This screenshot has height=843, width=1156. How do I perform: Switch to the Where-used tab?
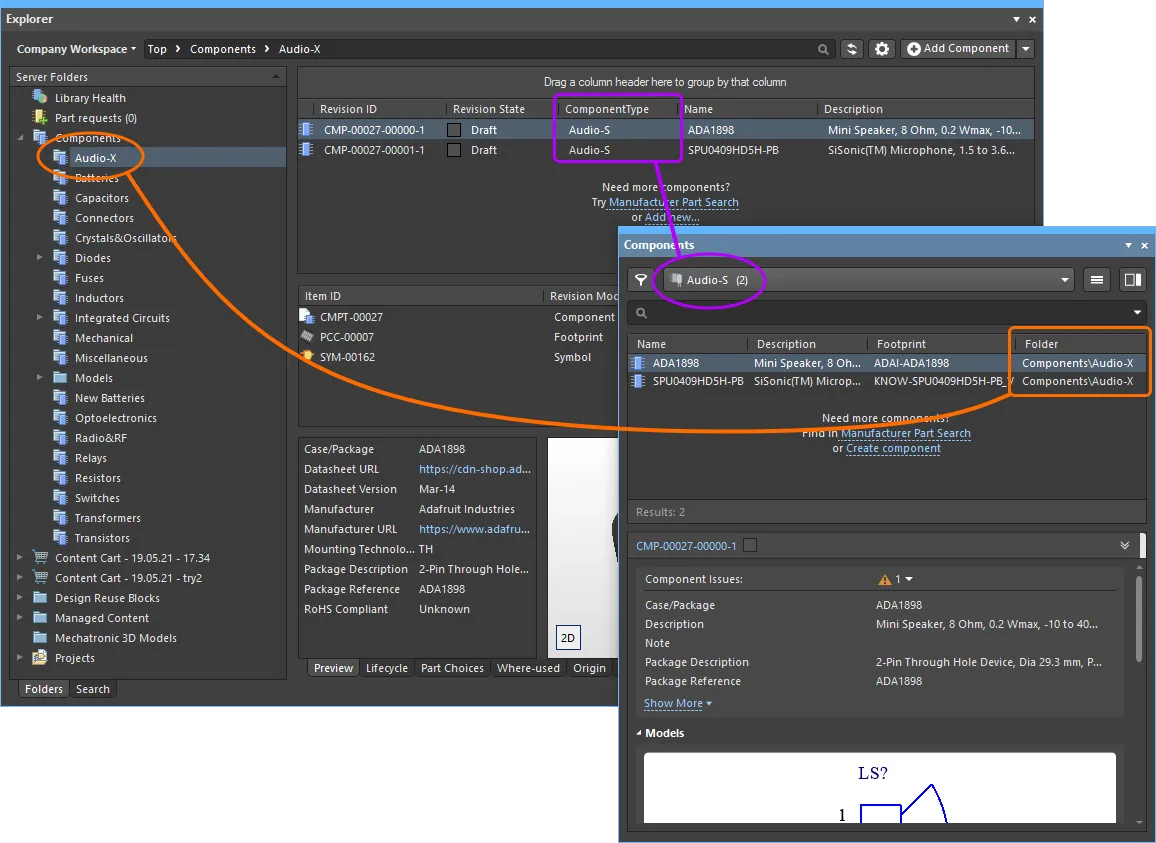coord(528,668)
